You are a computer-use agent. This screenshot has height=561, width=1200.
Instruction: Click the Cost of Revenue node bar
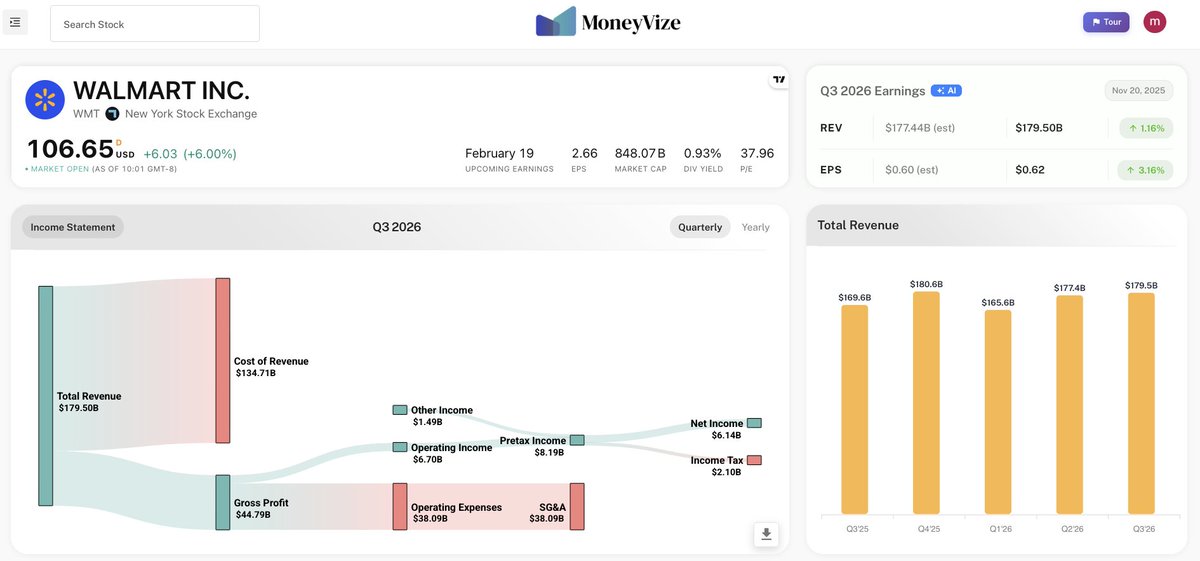click(x=223, y=360)
